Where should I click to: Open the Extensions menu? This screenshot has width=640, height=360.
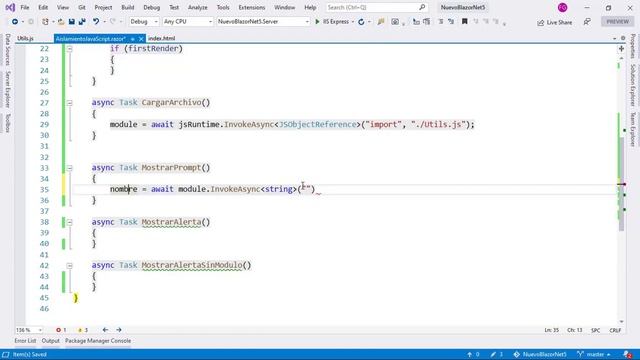tap(251, 7)
